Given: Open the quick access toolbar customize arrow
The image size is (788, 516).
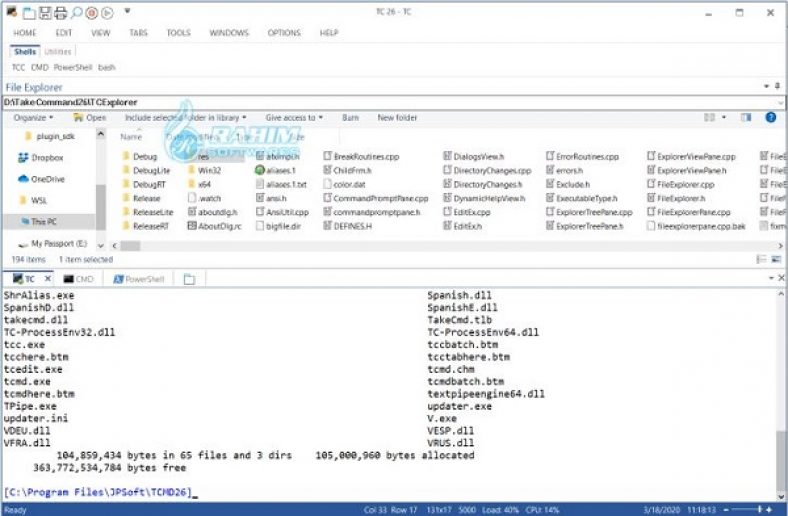Looking at the screenshot, I should 127,11.
